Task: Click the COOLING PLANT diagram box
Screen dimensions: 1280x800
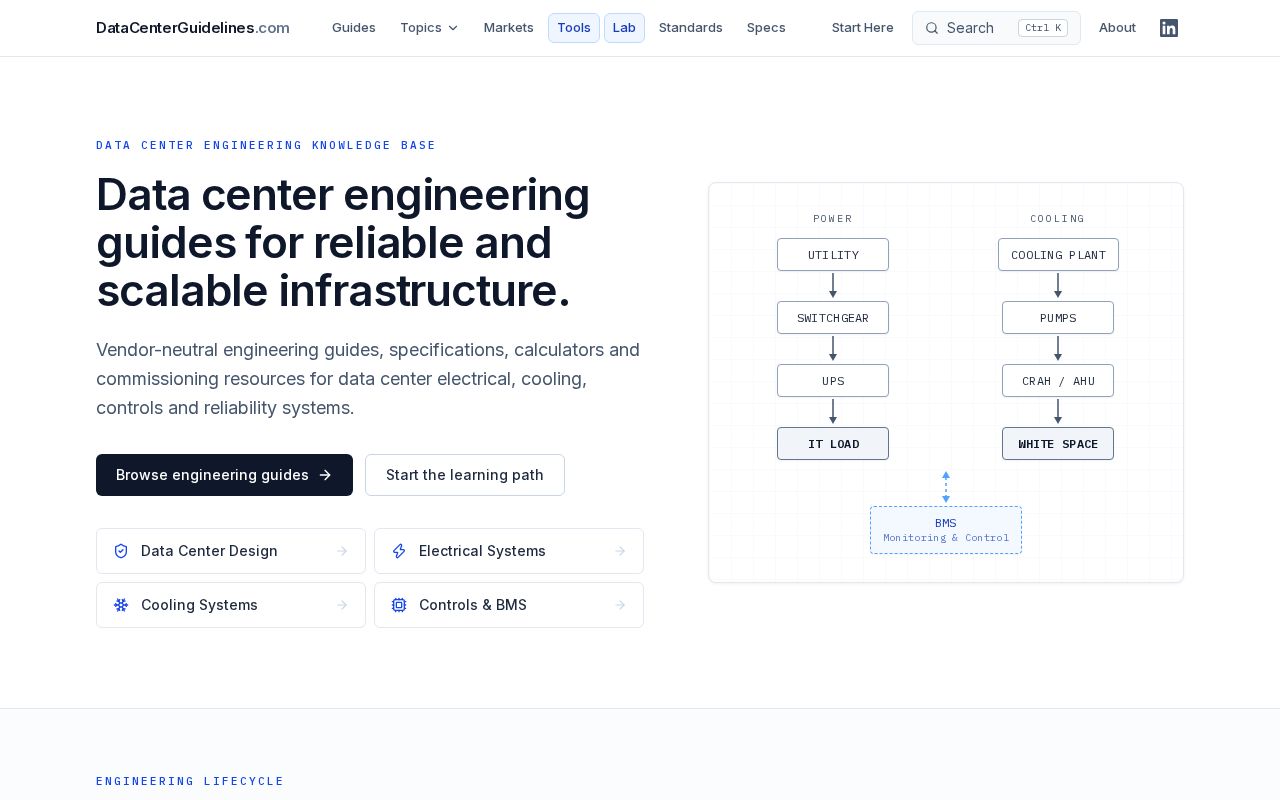Action: coord(1058,255)
